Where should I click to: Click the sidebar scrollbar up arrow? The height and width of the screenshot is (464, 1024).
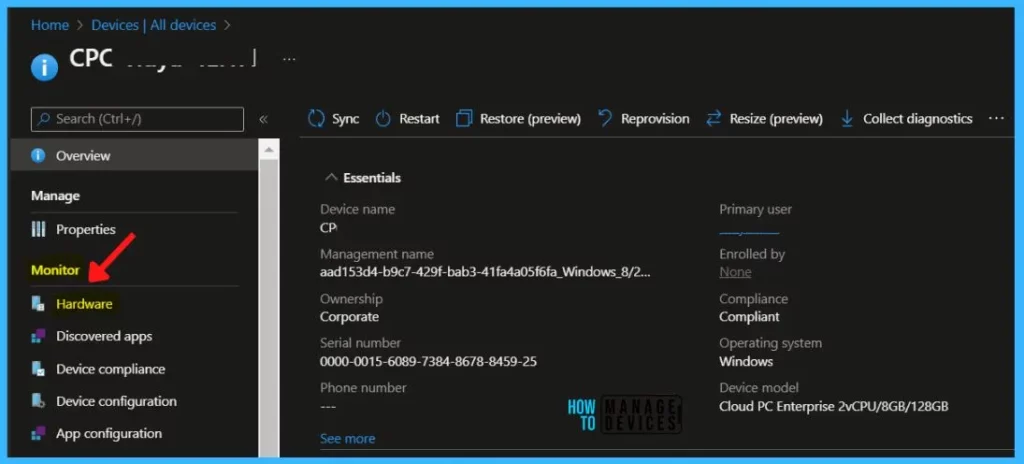click(x=268, y=150)
